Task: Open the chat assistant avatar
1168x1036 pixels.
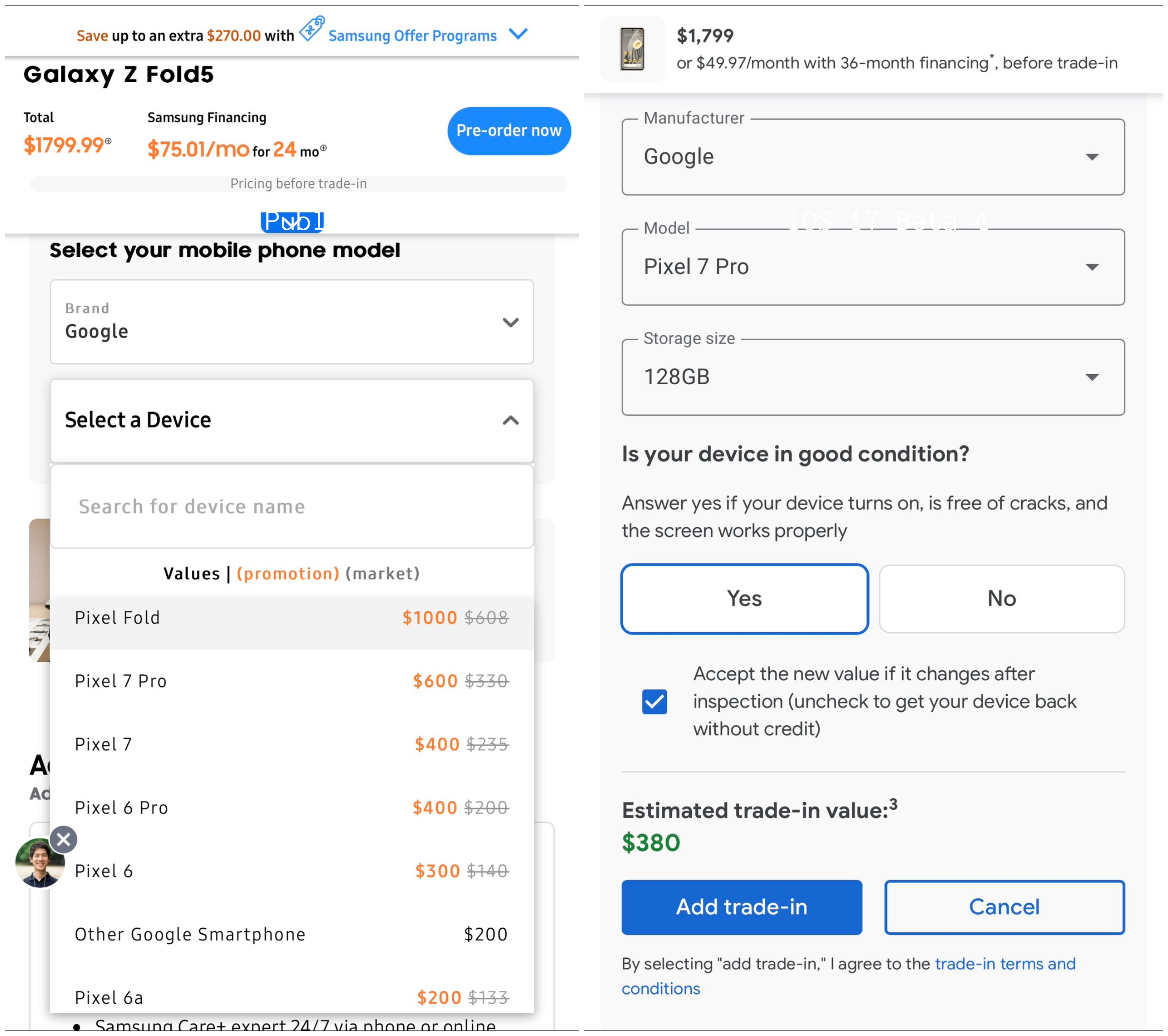Action: [x=39, y=864]
